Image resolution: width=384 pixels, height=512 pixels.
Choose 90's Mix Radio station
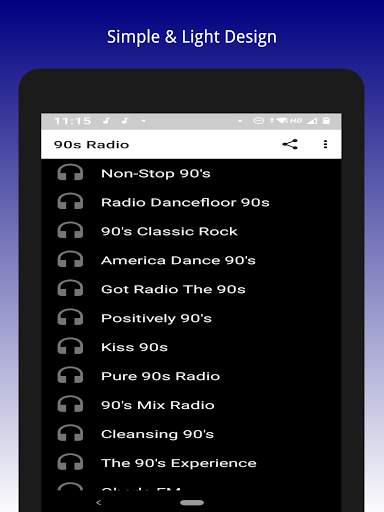[x=191, y=405]
